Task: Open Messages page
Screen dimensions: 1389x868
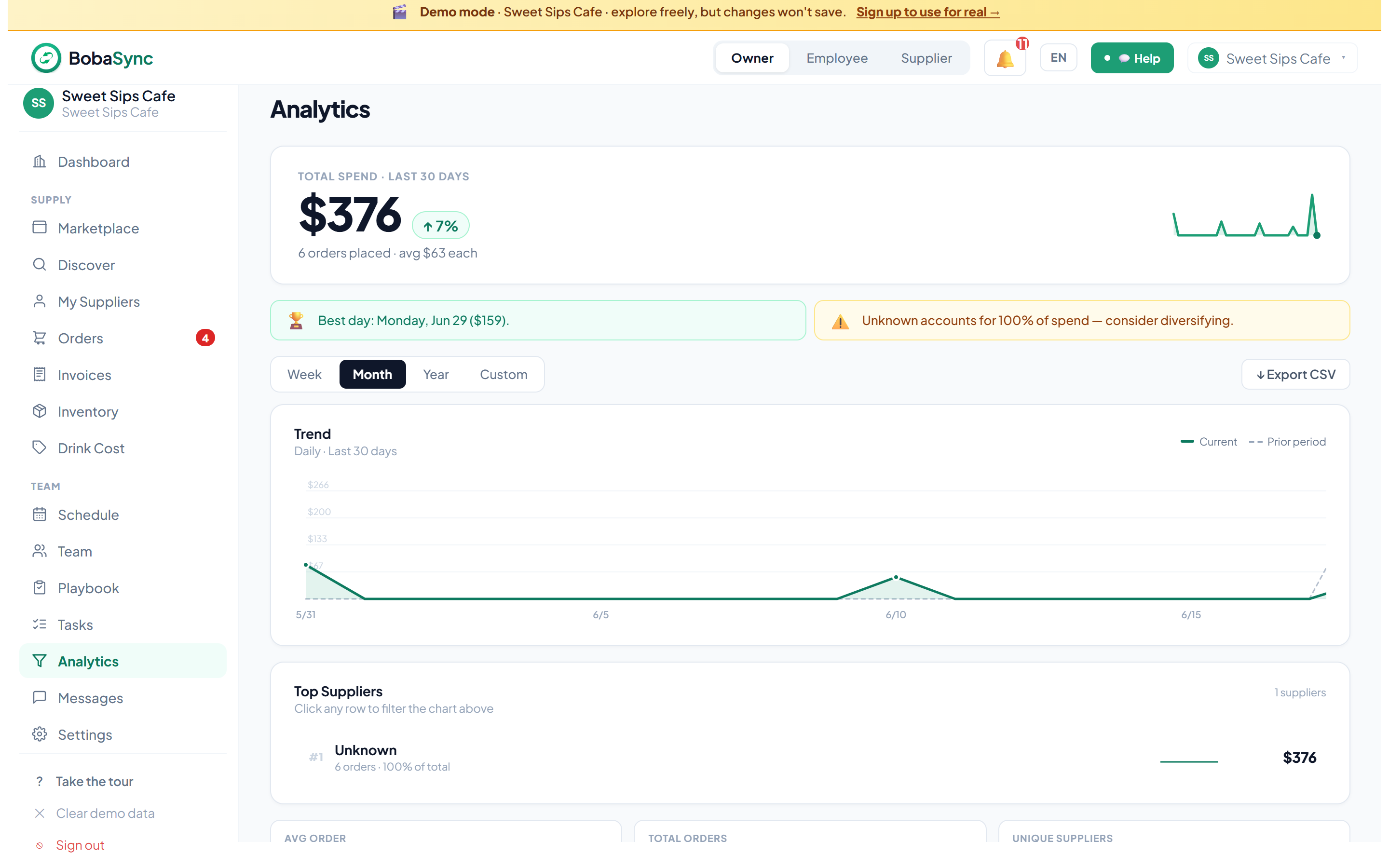Action: (123, 698)
